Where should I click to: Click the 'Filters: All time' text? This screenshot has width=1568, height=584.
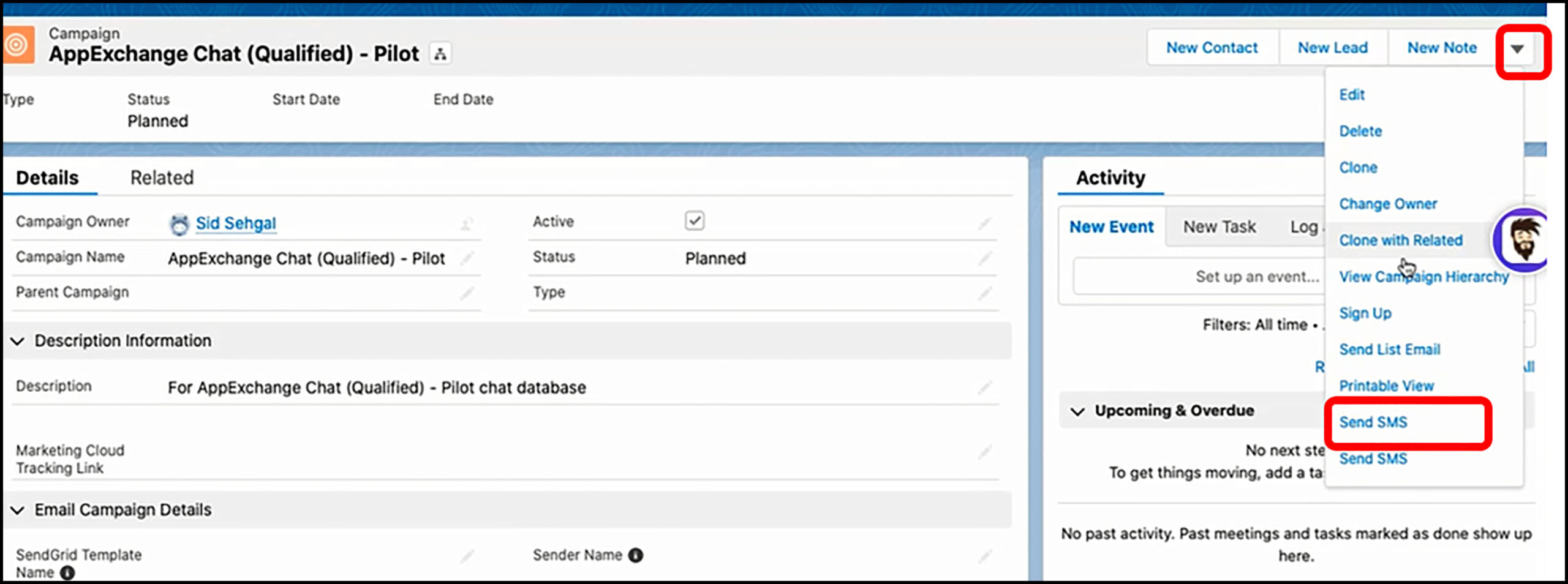tap(1256, 325)
